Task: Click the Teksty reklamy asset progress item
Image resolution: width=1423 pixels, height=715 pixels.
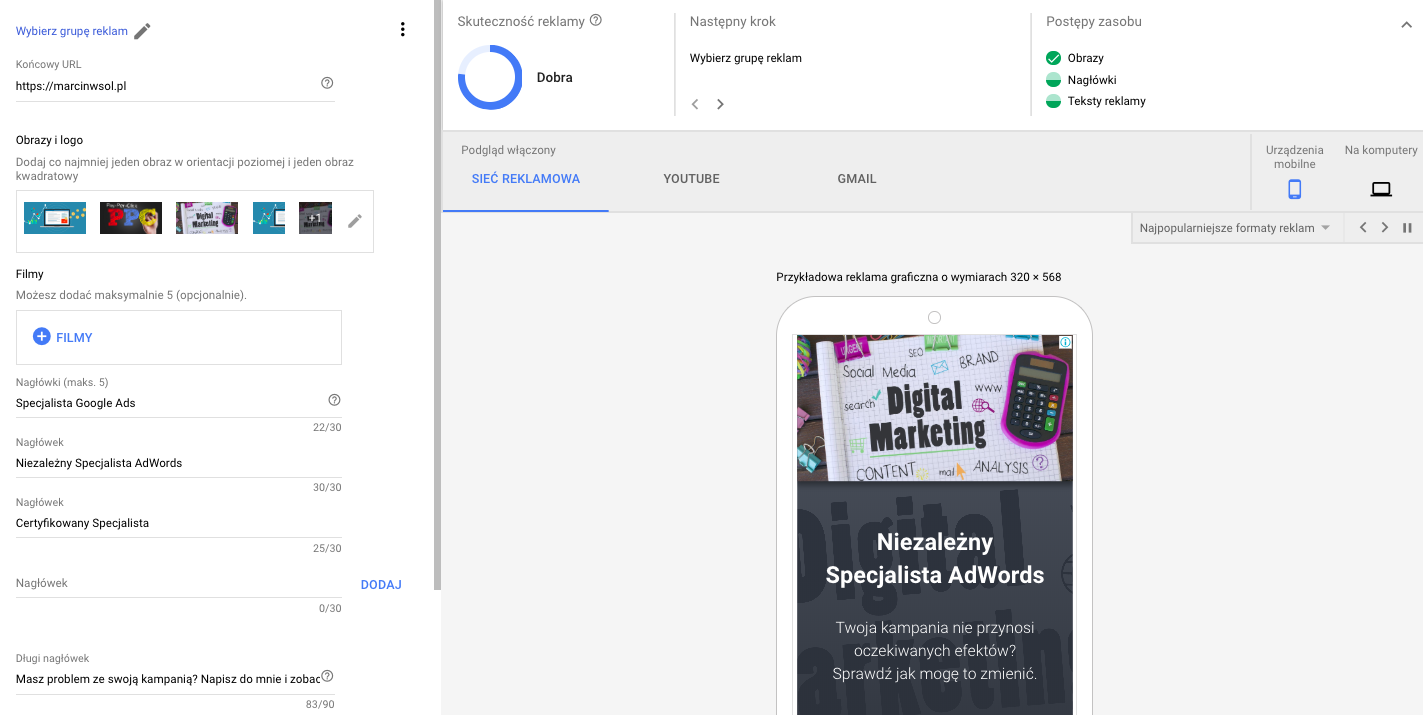Action: [x=1096, y=101]
